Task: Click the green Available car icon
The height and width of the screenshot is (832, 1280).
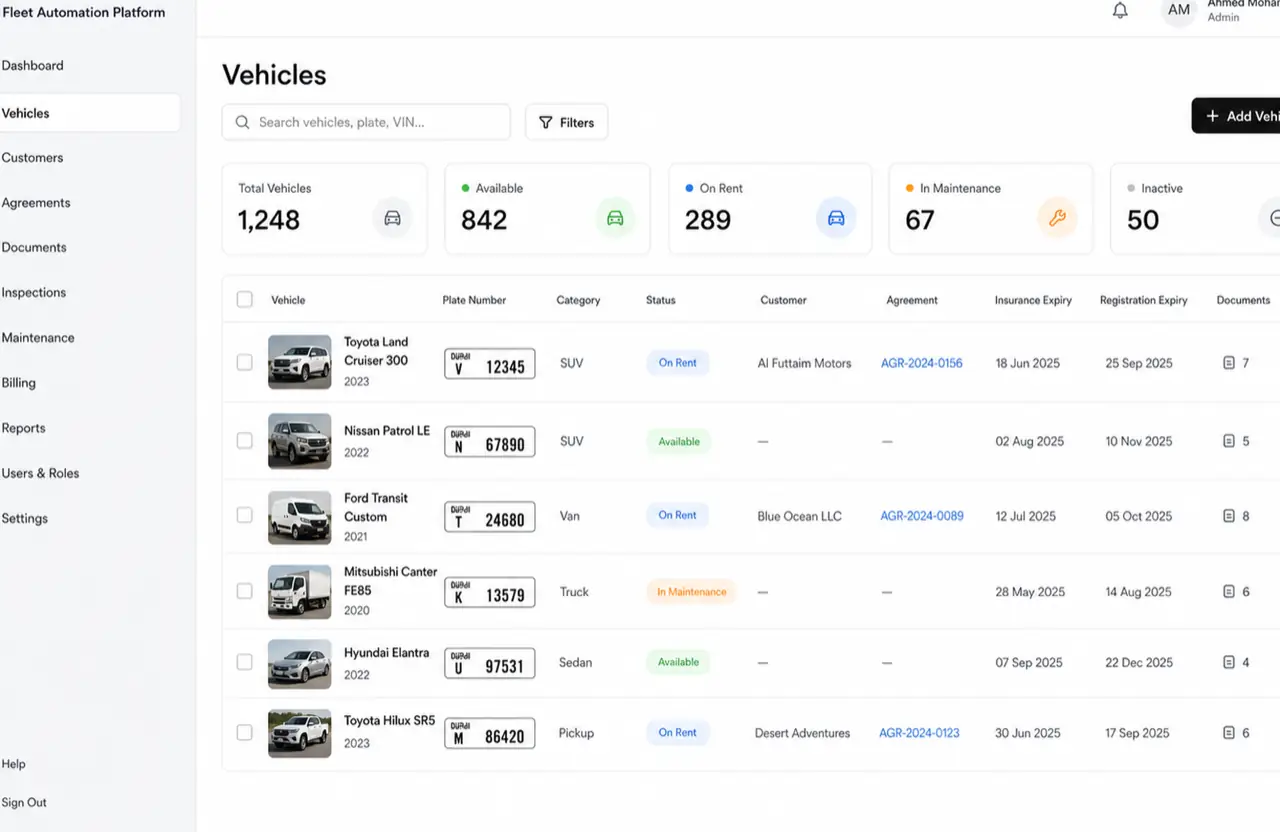Action: coord(615,218)
